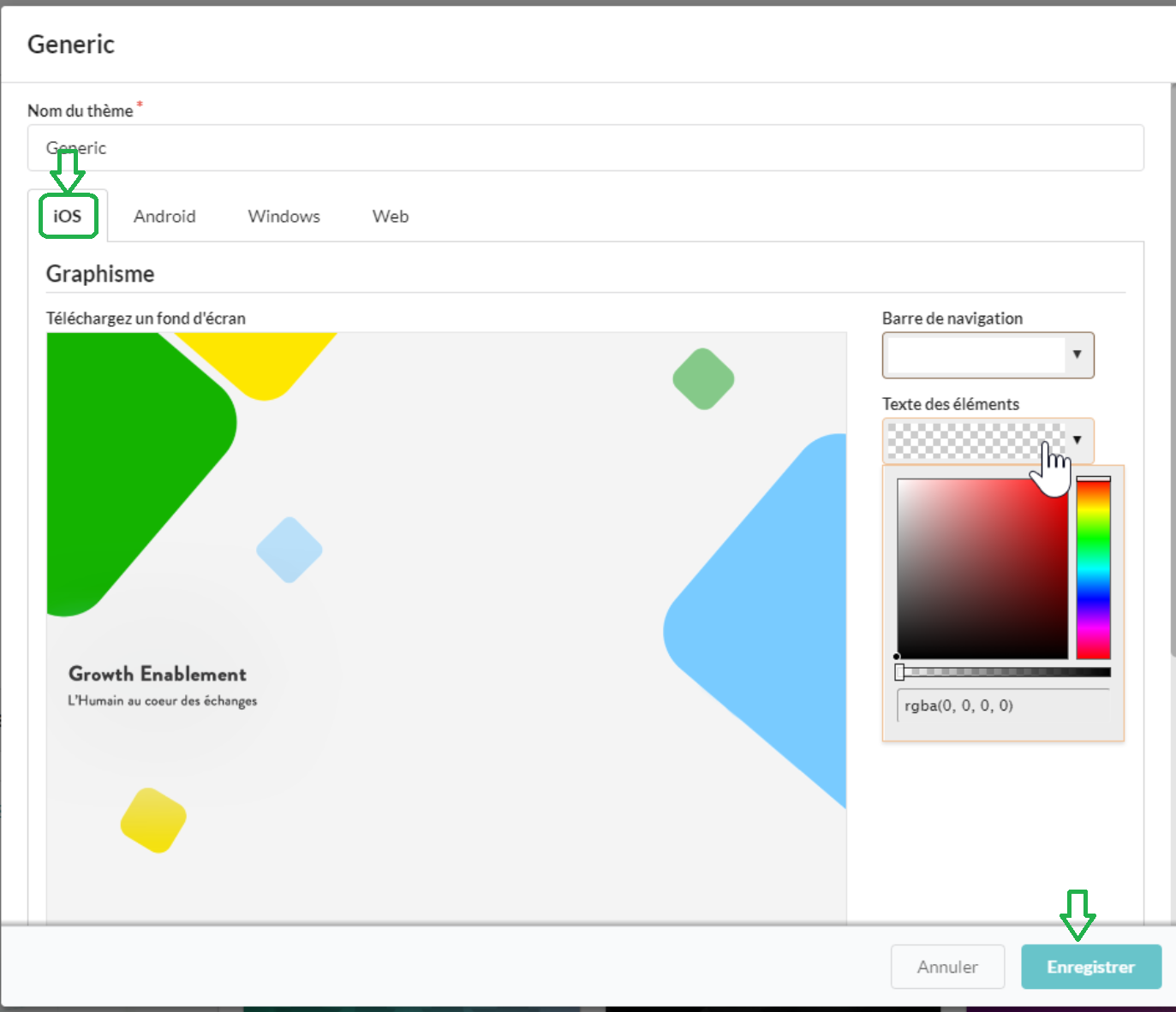Switch to the iOS tab
The width and height of the screenshot is (1176, 1012).
(68, 216)
